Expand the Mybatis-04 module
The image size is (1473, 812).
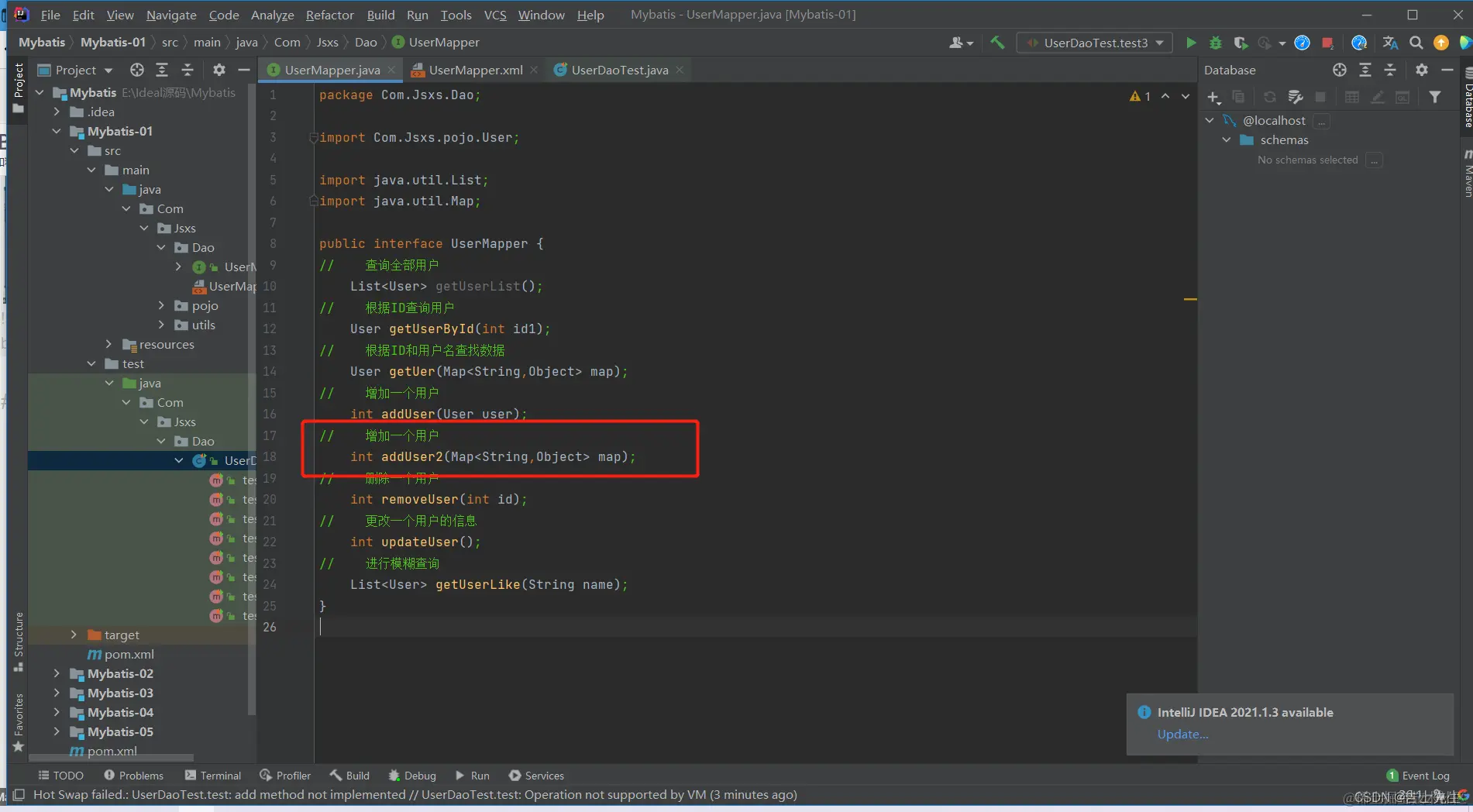[x=57, y=712]
